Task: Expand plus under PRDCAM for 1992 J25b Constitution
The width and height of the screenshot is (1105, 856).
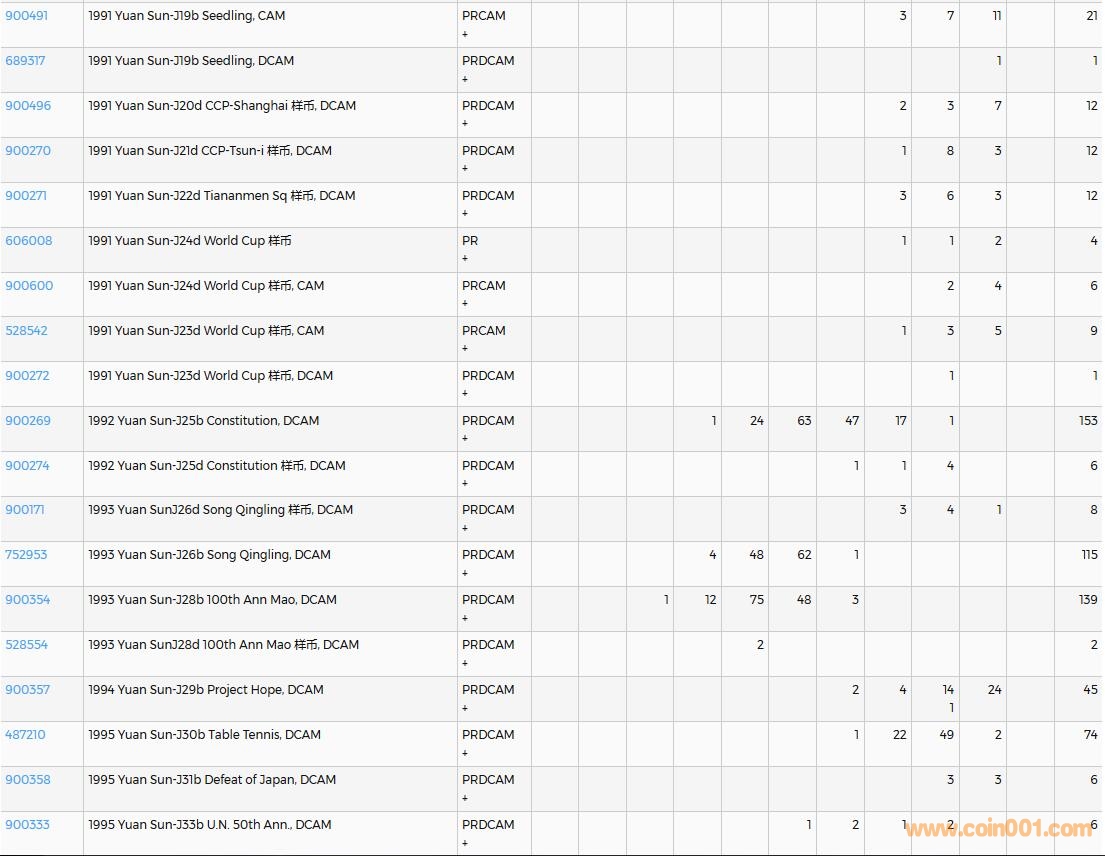Action: [x=465, y=439]
